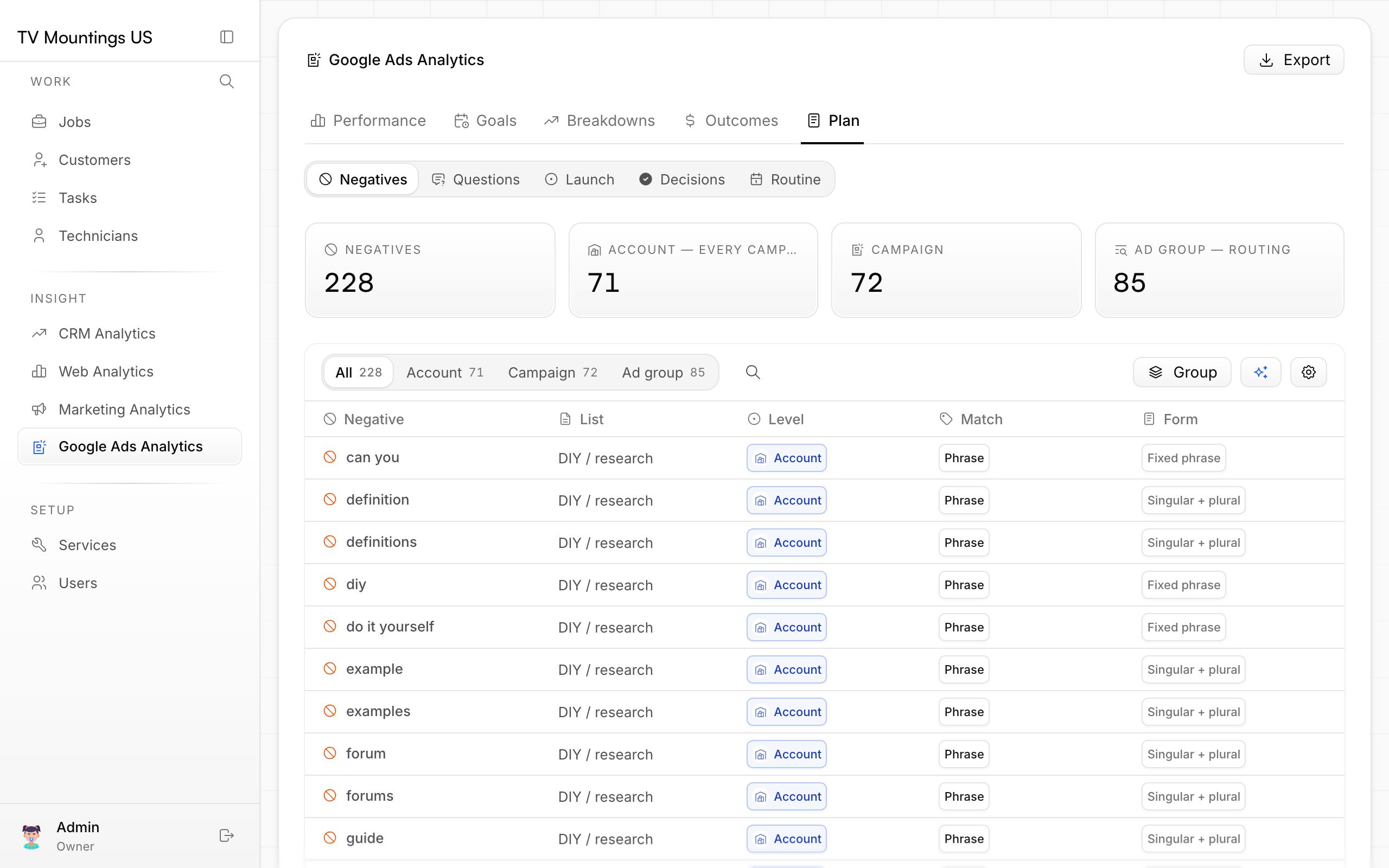This screenshot has width=1389, height=868.
Task: Click the Negative column header
Action: tap(364, 419)
